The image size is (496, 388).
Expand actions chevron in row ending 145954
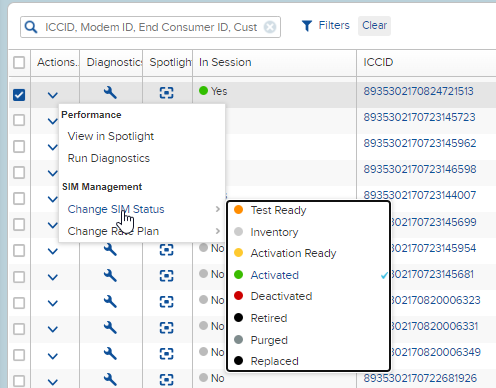[x=53, y=251]
